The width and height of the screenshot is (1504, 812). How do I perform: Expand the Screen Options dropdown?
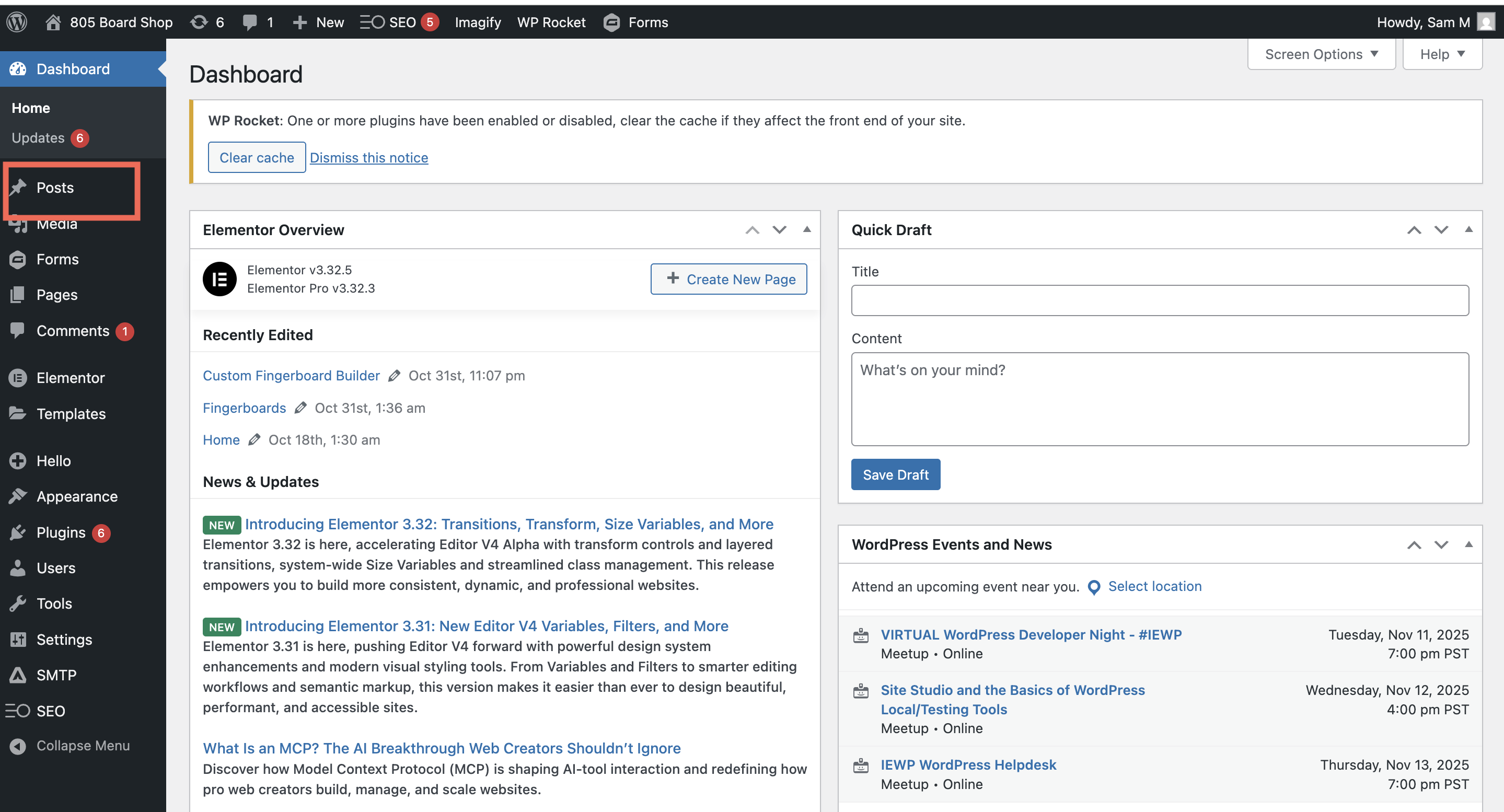pyautogui.click(x=1321, y=54)
